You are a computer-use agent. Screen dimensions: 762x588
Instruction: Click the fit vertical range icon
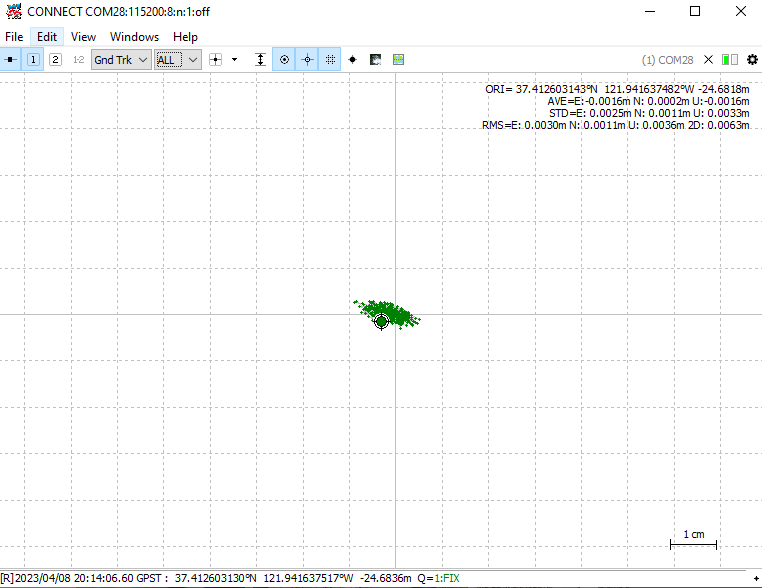coord(260,60)
